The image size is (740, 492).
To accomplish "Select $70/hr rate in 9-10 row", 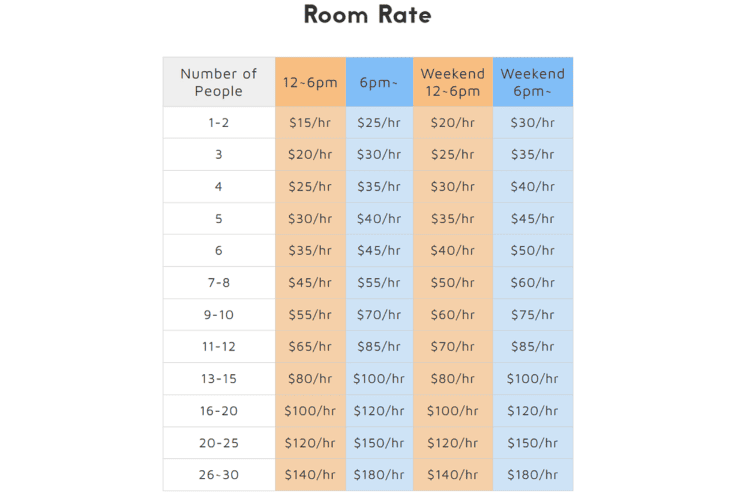I will coord(379,315).
